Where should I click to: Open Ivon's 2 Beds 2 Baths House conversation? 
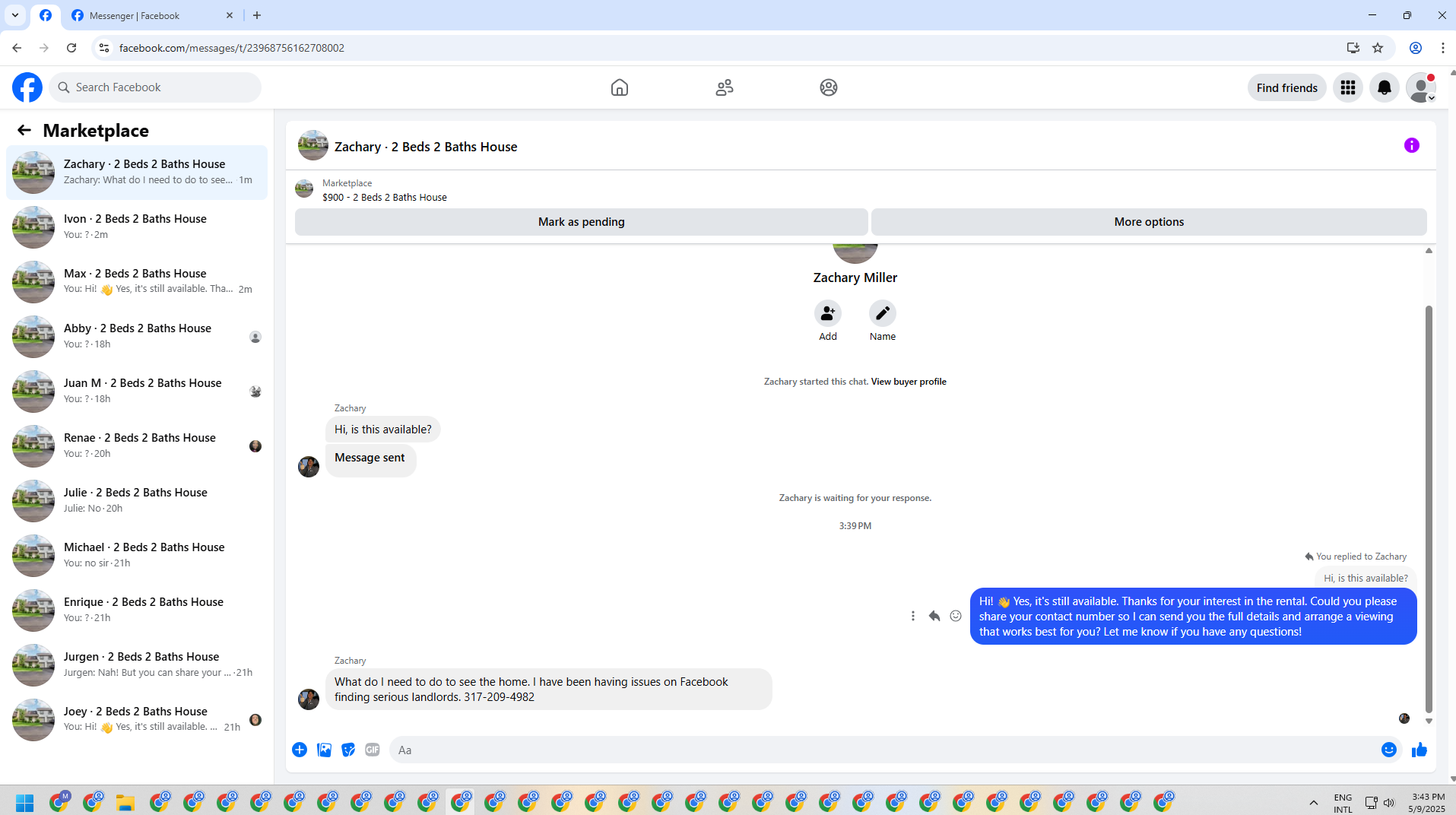tap(137, 227)
